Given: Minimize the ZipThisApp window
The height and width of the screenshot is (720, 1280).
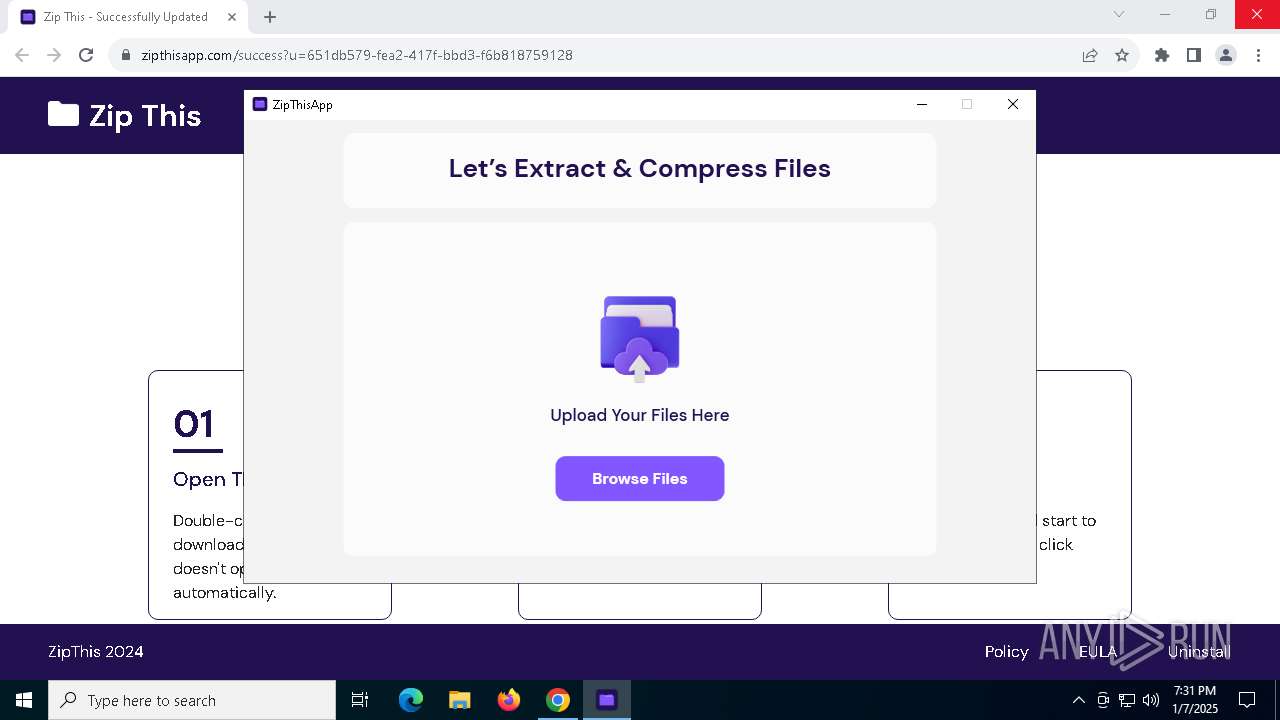Looking at the screenshot, I should pyautogui.click(x=922, y=104).
